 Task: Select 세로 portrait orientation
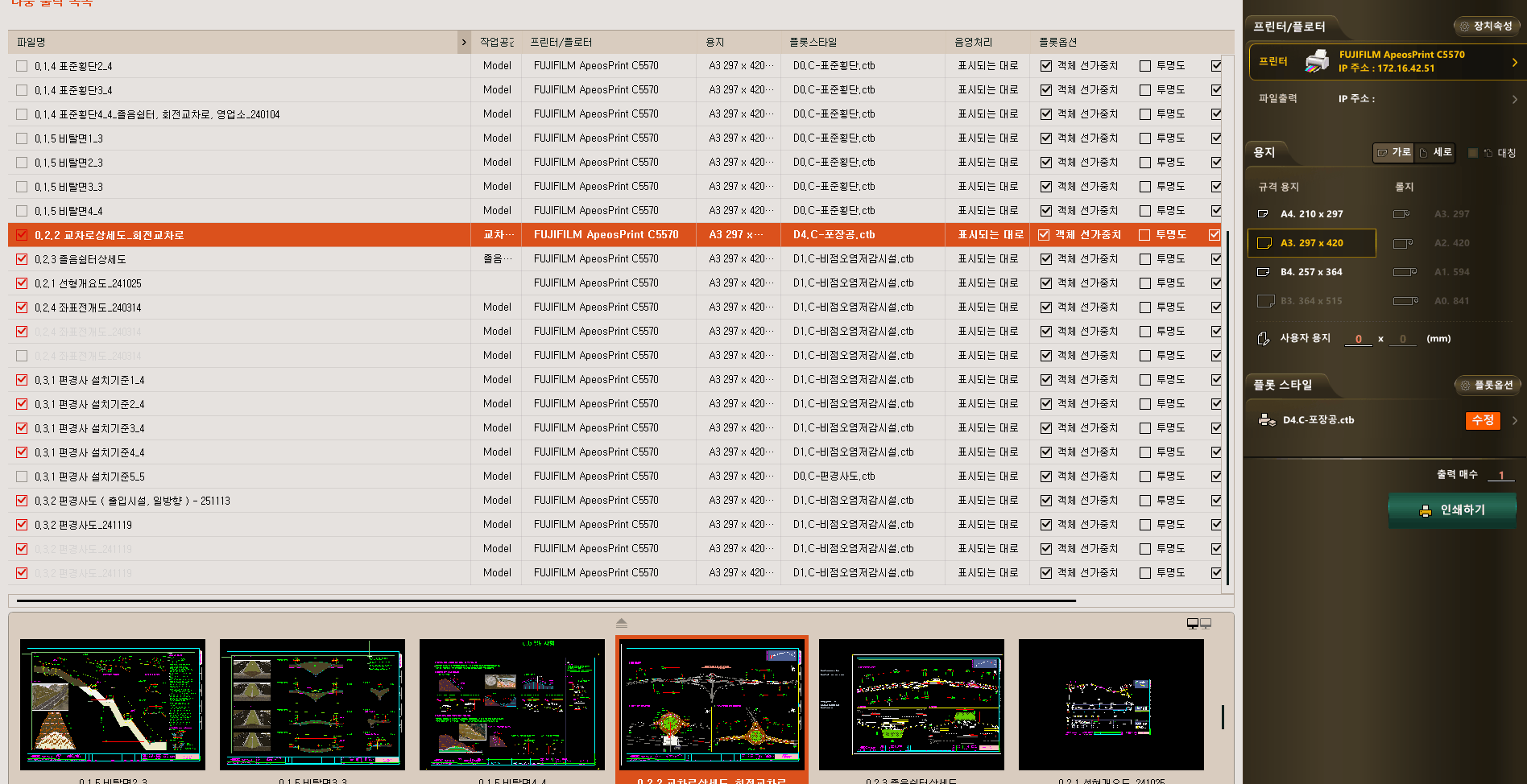click(1435, 152)
